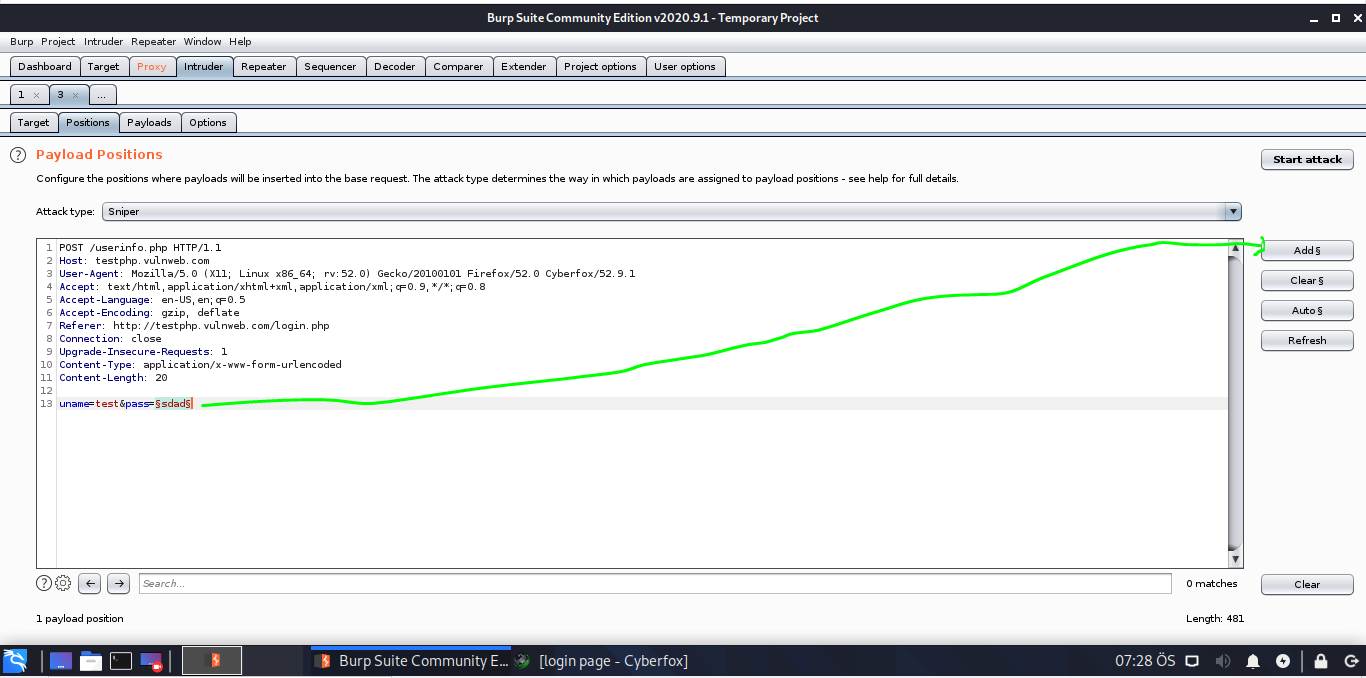Open the Payload Positions help question icon
The image size is (1366, 678).
click(18, 155)
